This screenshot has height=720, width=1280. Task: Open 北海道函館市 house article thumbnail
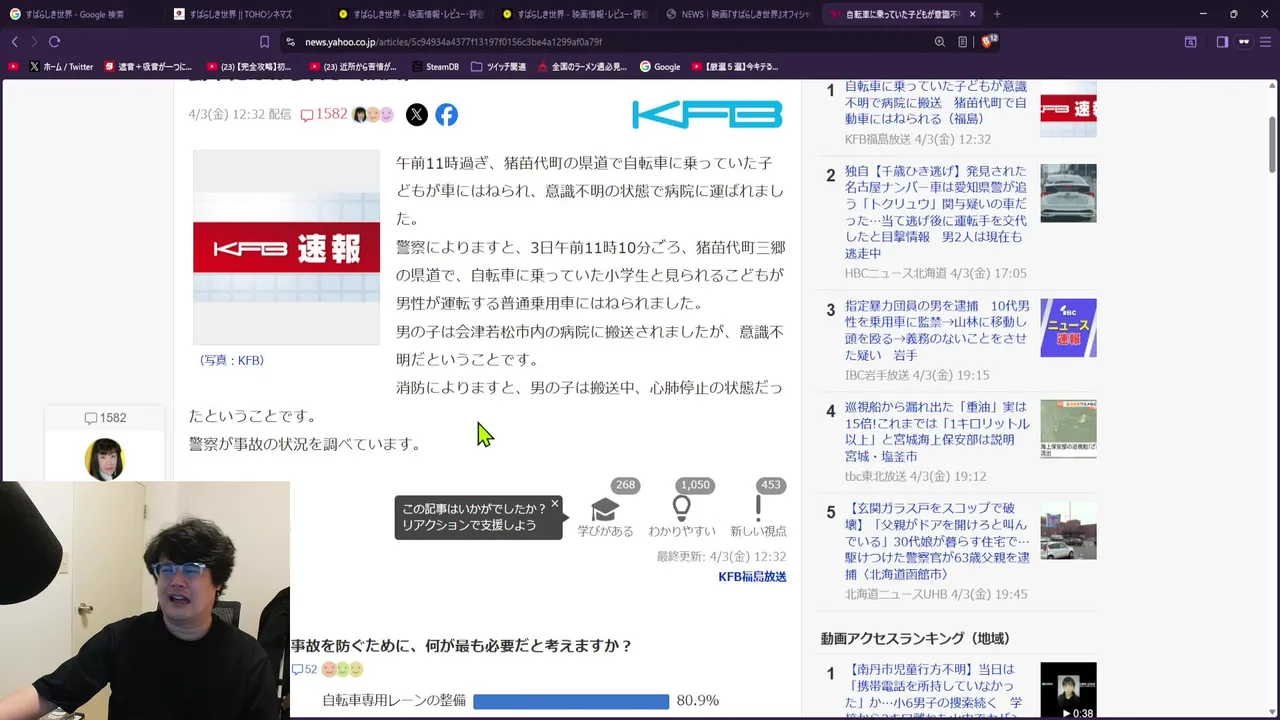[x=1068, y=530]
